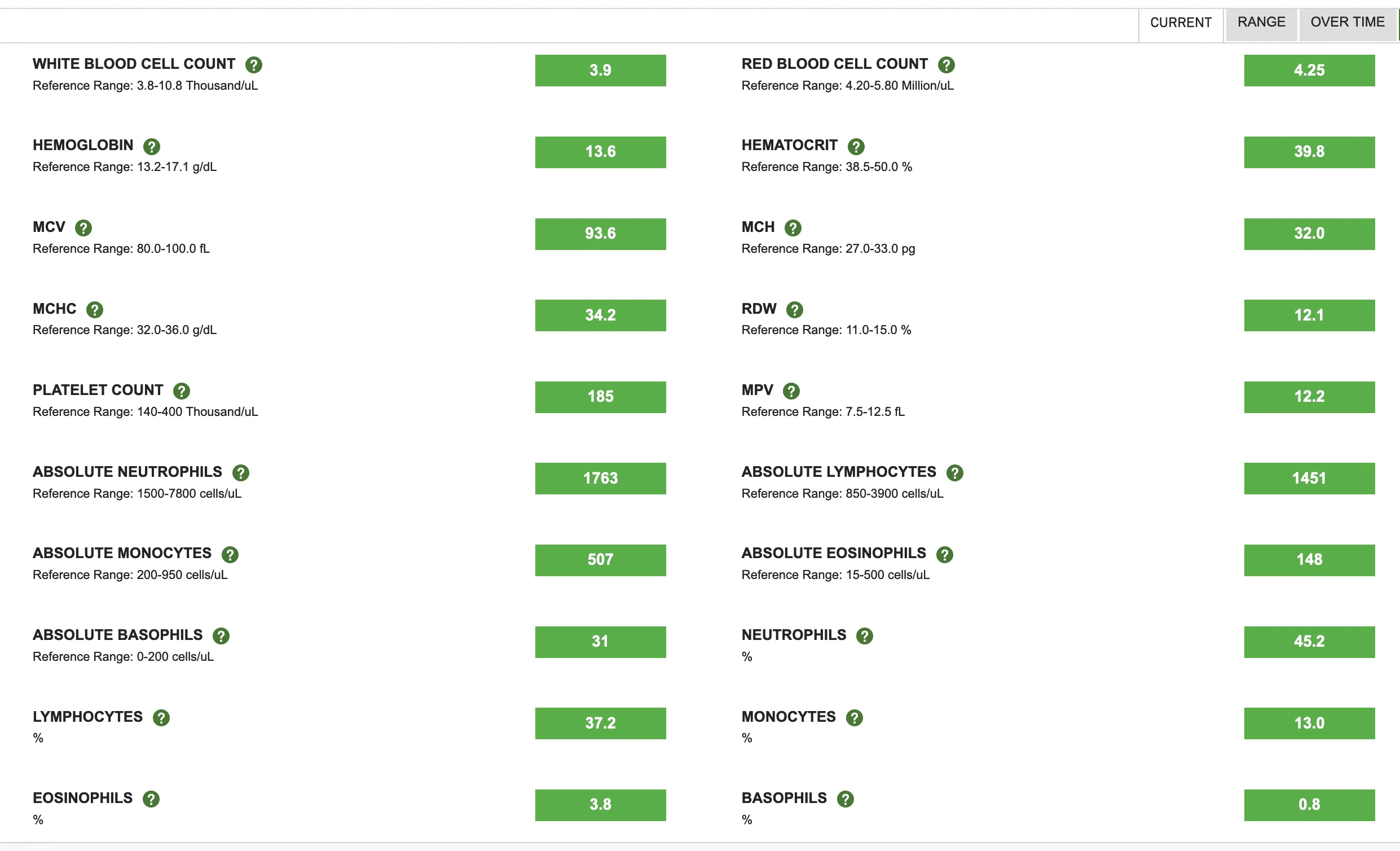This screenshot has height=851, width=1400.
Task: Open help icon for Absolute Eosinophils
Action: pyautogui.click(x=944, y=554)
